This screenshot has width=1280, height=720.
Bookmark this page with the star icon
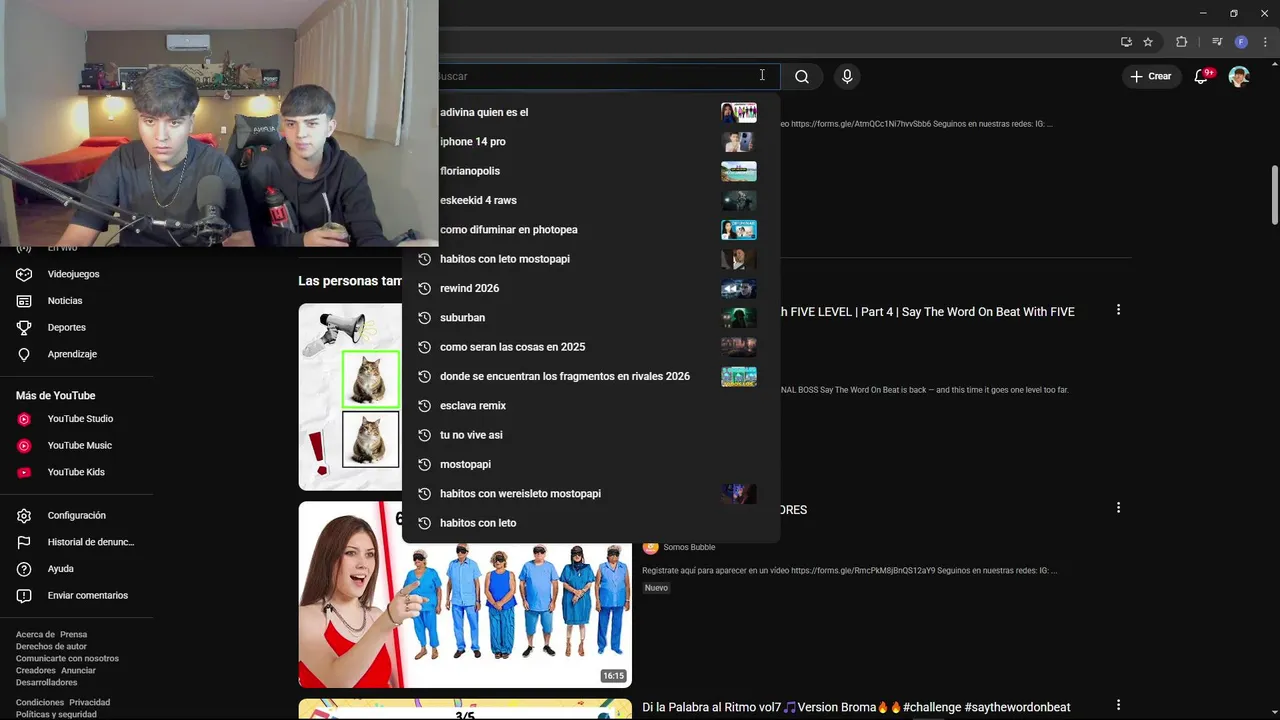coord(1148,42)
